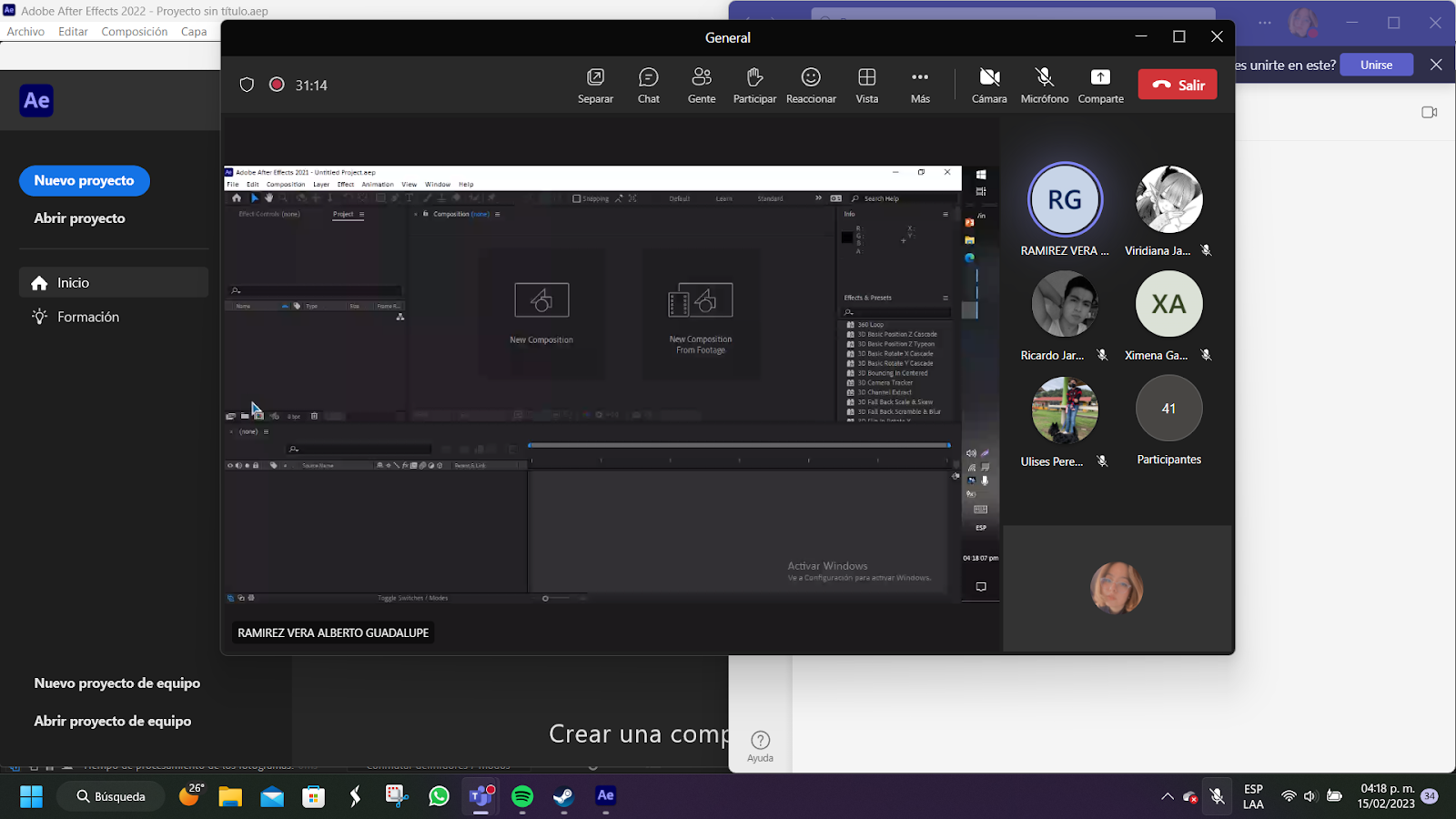
Task: Open the ESP LAA language switcher
Action: [x=1253, y=796]
